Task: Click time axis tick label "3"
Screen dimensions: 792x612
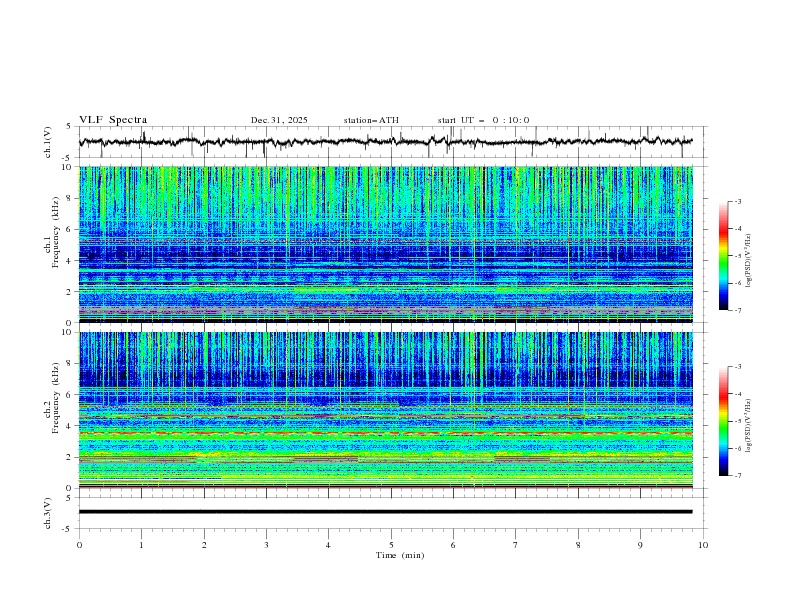Action: 266,545
